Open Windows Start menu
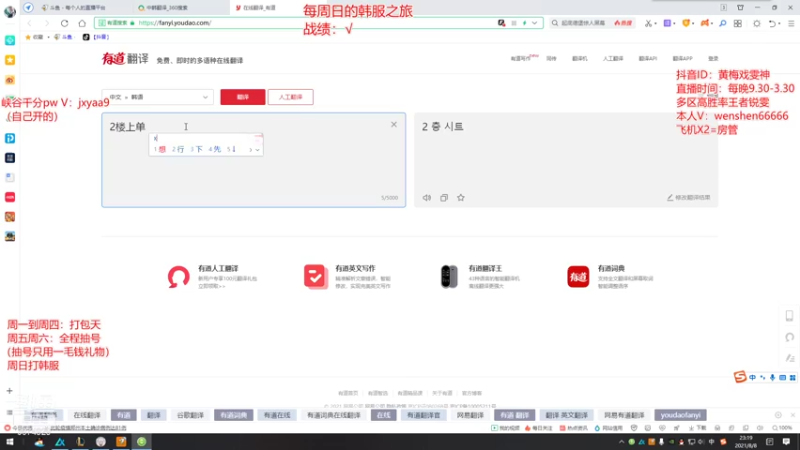This screenshot has width=800, height=450. pyautogui.click(x=10, y=442)
